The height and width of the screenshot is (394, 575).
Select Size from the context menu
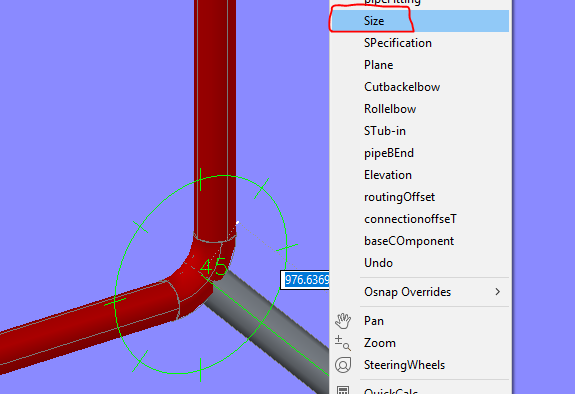pos(419,21)
